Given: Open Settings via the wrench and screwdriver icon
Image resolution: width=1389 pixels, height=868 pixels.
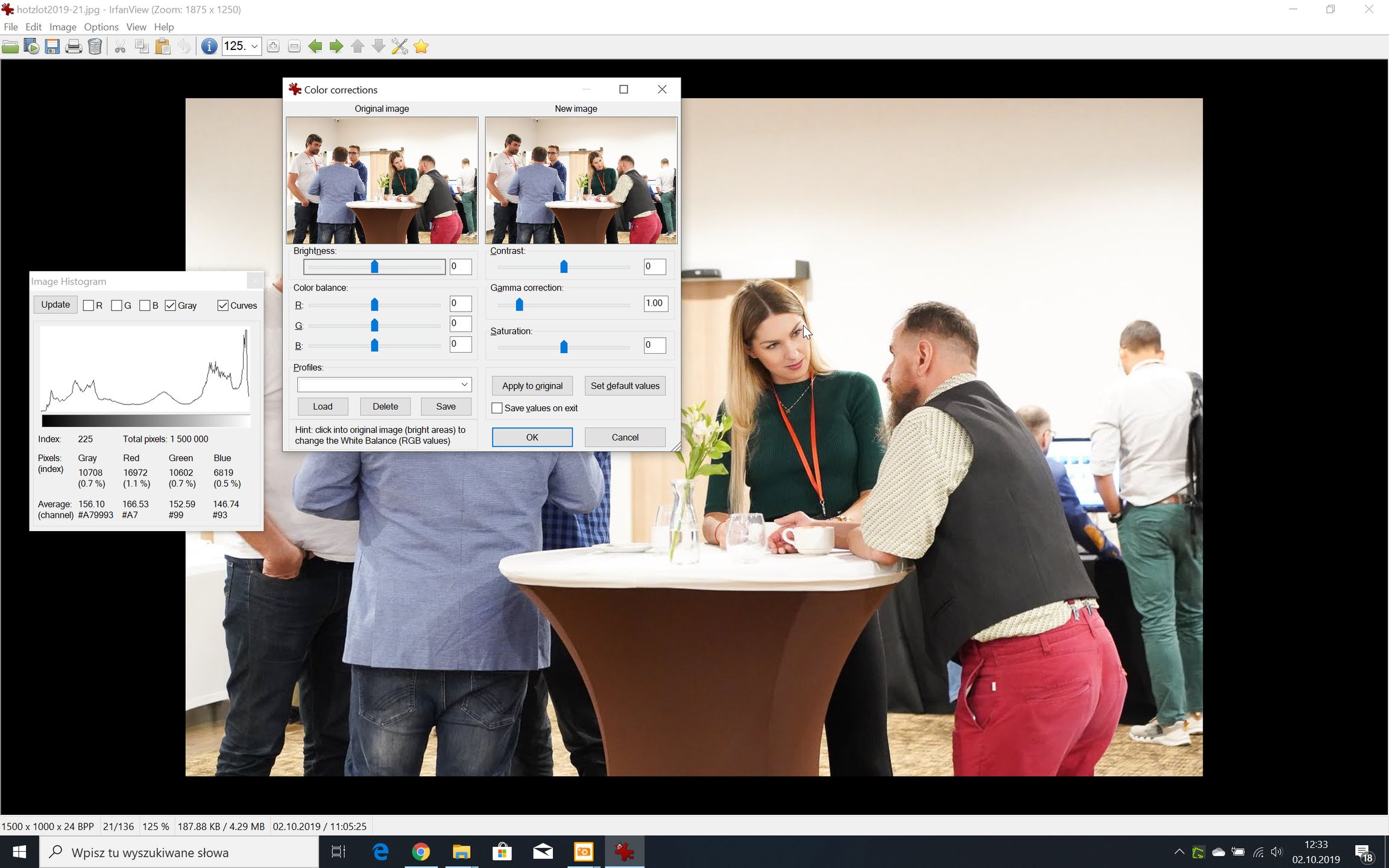Looking at the screenshot, I should (x=400, y=46).
